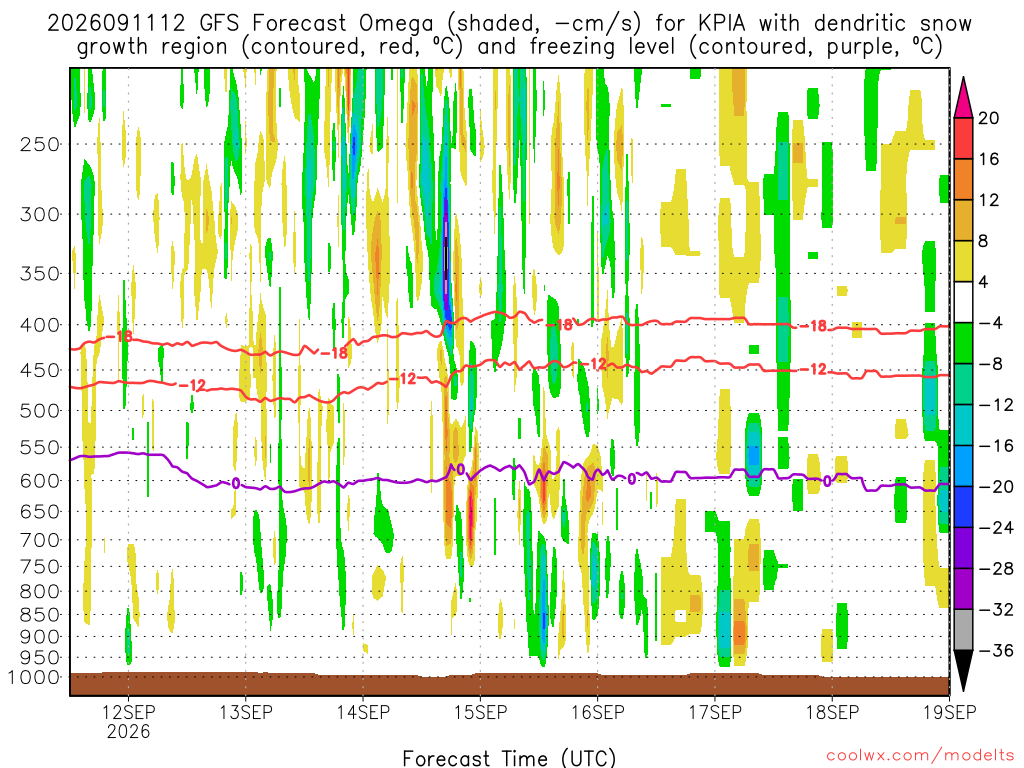Select the bright green -4 to -8 swatch
The width and height of the screenshot is (1024, 768).
(x=963, y=344)
